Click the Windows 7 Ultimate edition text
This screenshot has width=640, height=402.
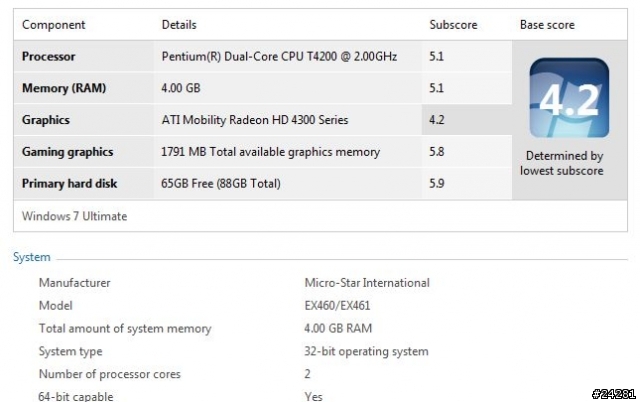[x=75, y=216]
